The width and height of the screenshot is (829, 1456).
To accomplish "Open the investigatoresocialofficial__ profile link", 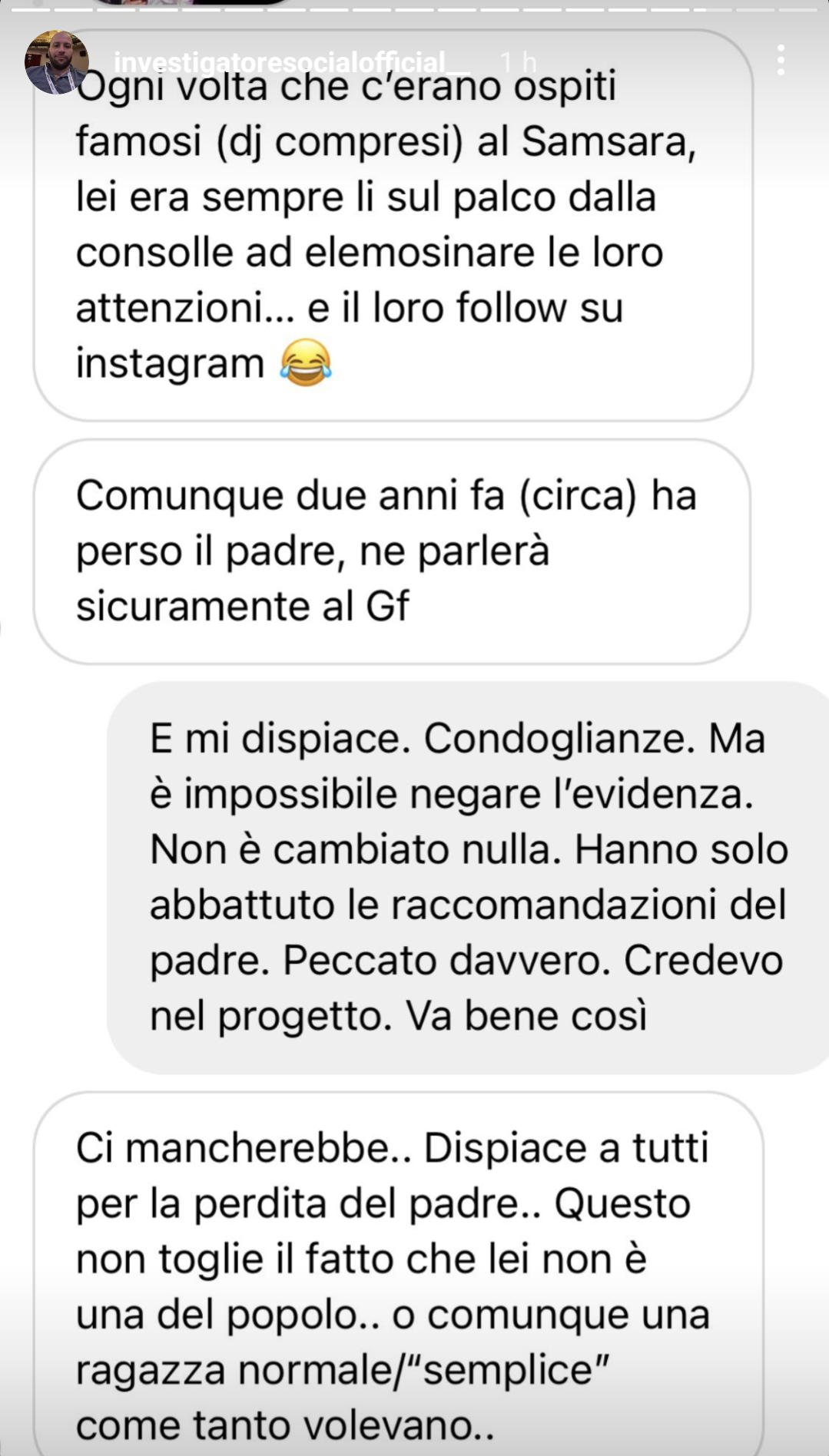I will (x=292, y=62).
